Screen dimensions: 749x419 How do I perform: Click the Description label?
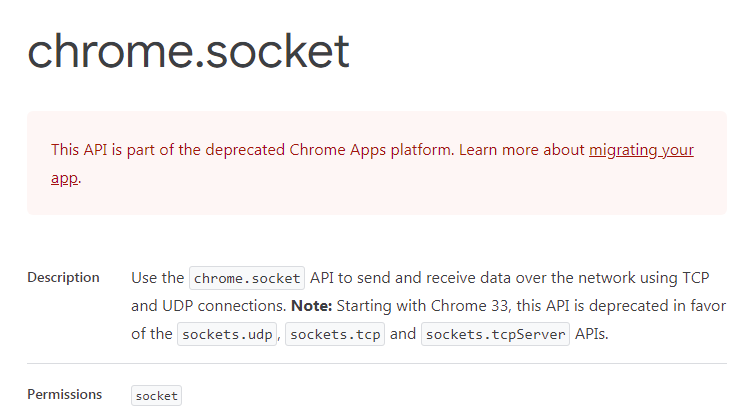pyautogui.click(x=63, y=278)
